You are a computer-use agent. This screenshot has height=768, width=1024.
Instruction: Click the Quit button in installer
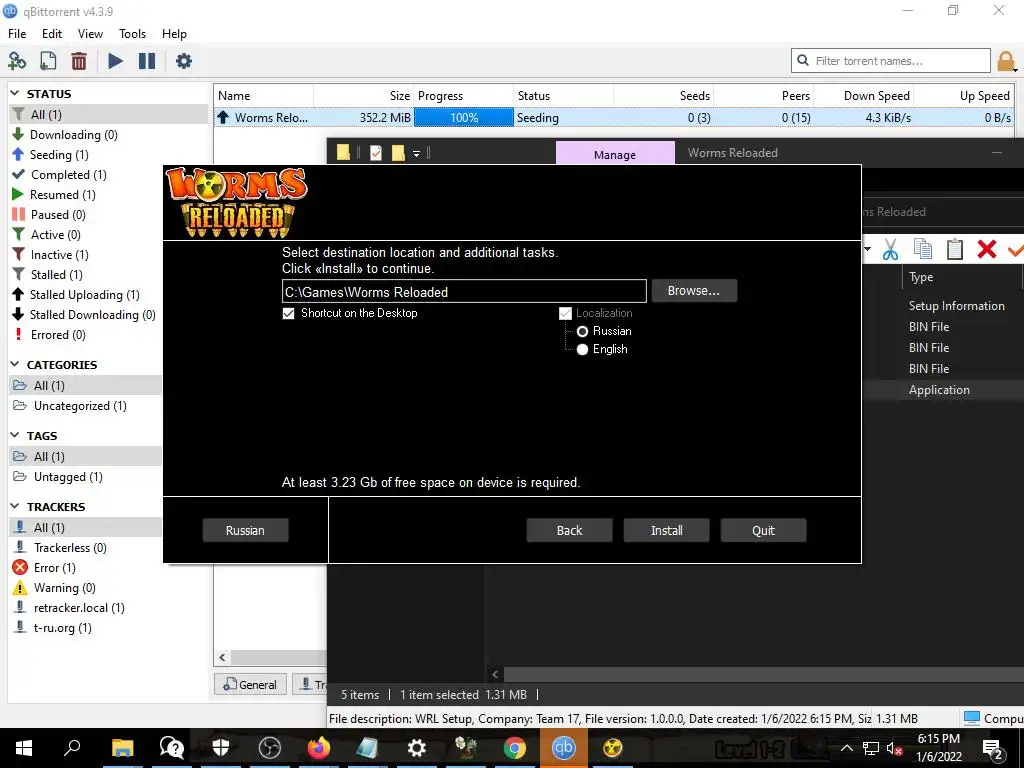(763, 530)
